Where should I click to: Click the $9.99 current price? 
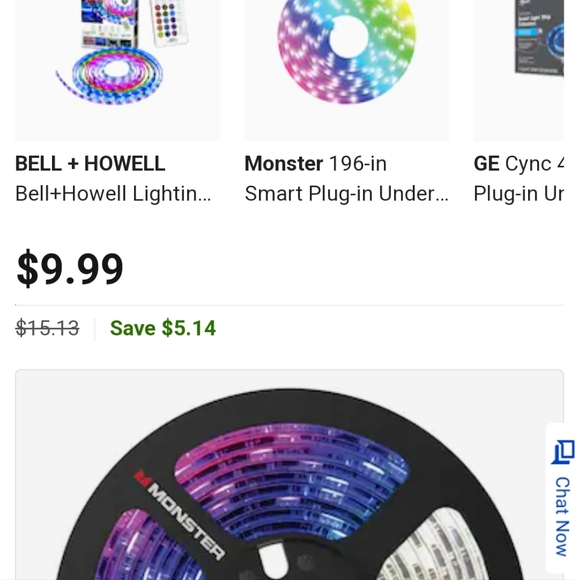point(70,269)
